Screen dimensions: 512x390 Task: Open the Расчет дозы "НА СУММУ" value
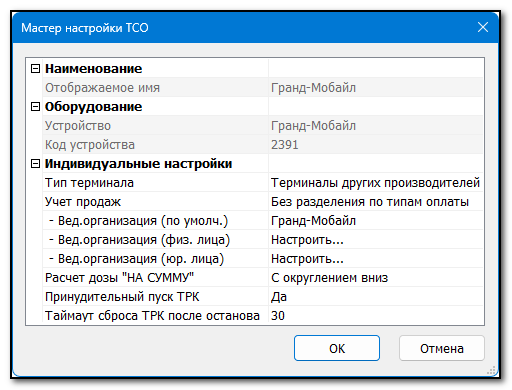pyautogui.click(x=376, y=278)
